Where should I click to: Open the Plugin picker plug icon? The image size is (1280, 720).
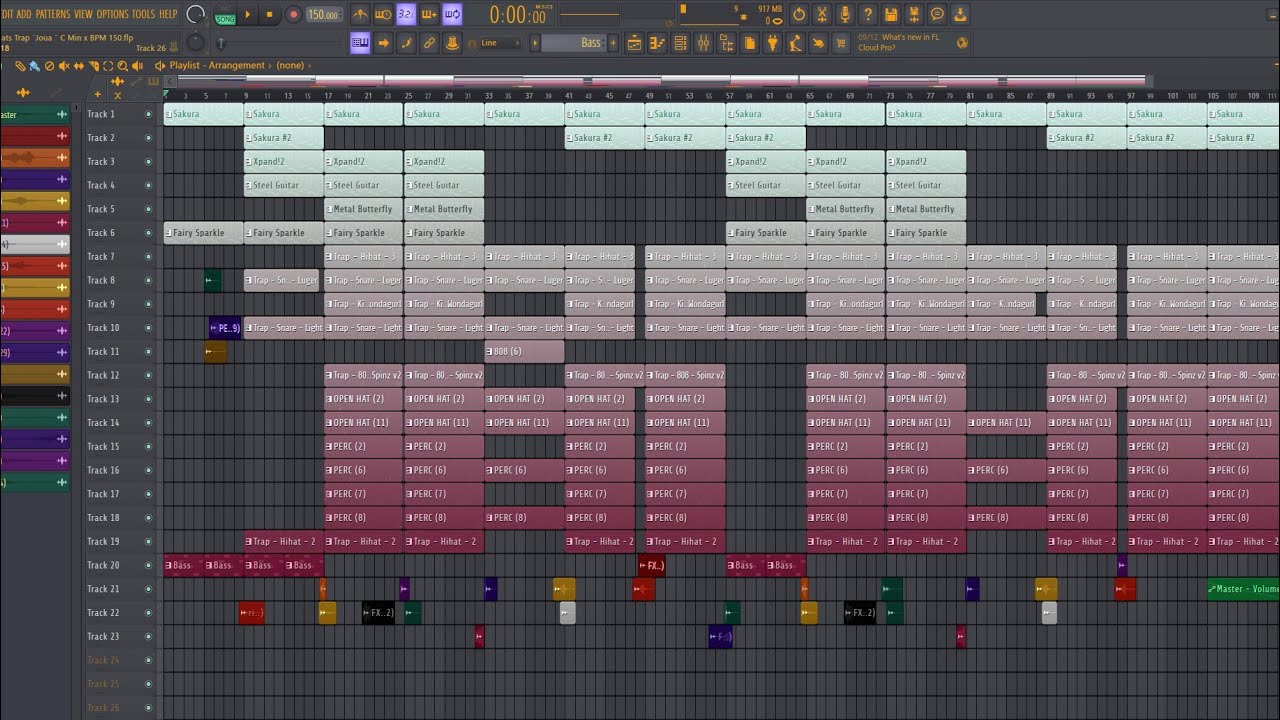[773, 43]
